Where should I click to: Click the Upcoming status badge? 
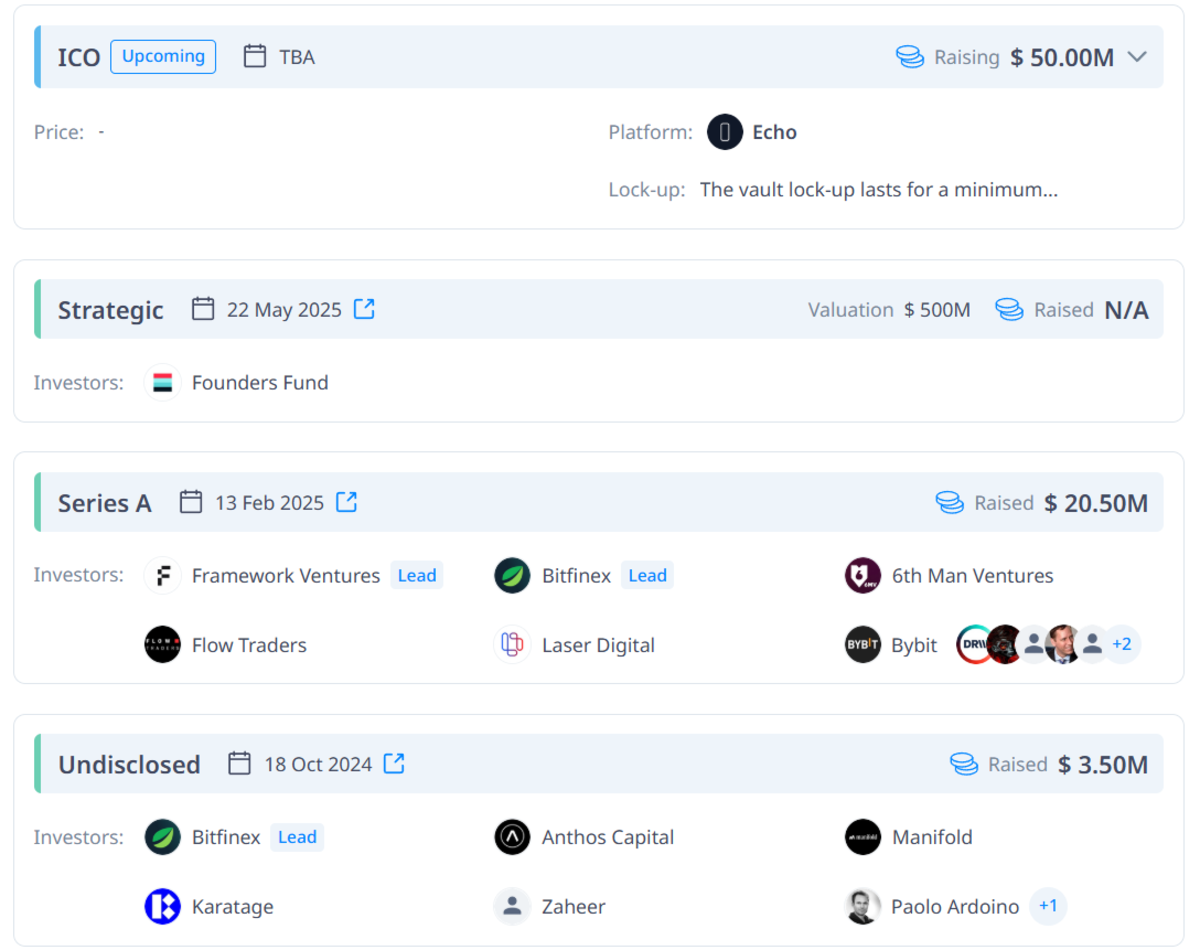[x=163, y=57]
